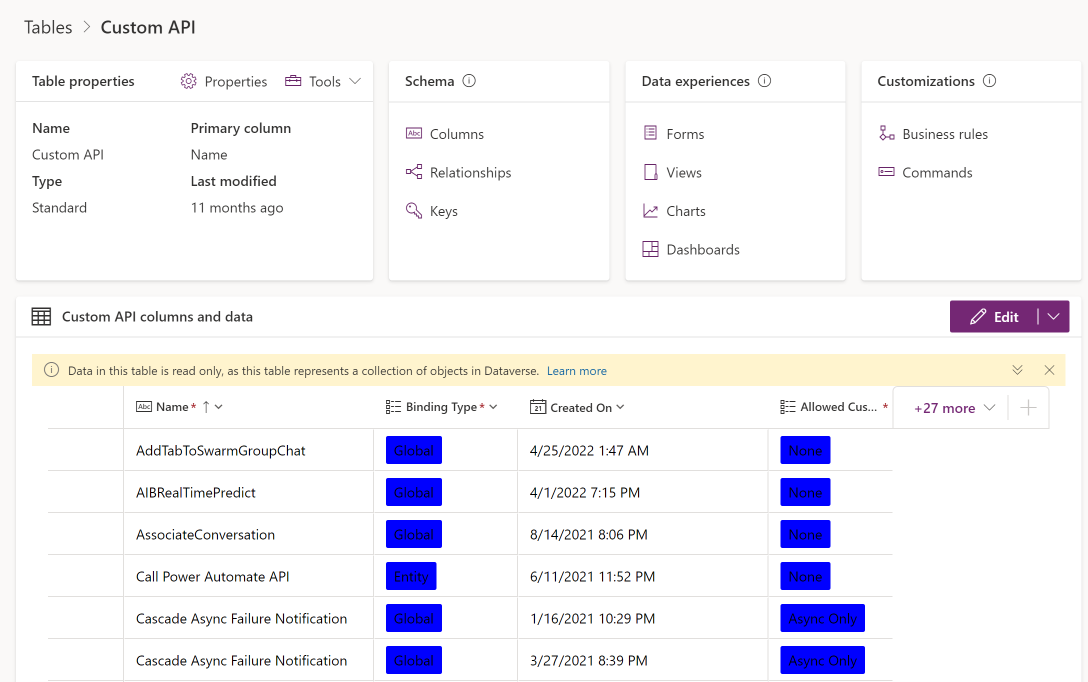The width and height of the screenshot is (1088, 682).
Task: Open the Edit button's split dropdown arrow
Action: [1053, 316]
